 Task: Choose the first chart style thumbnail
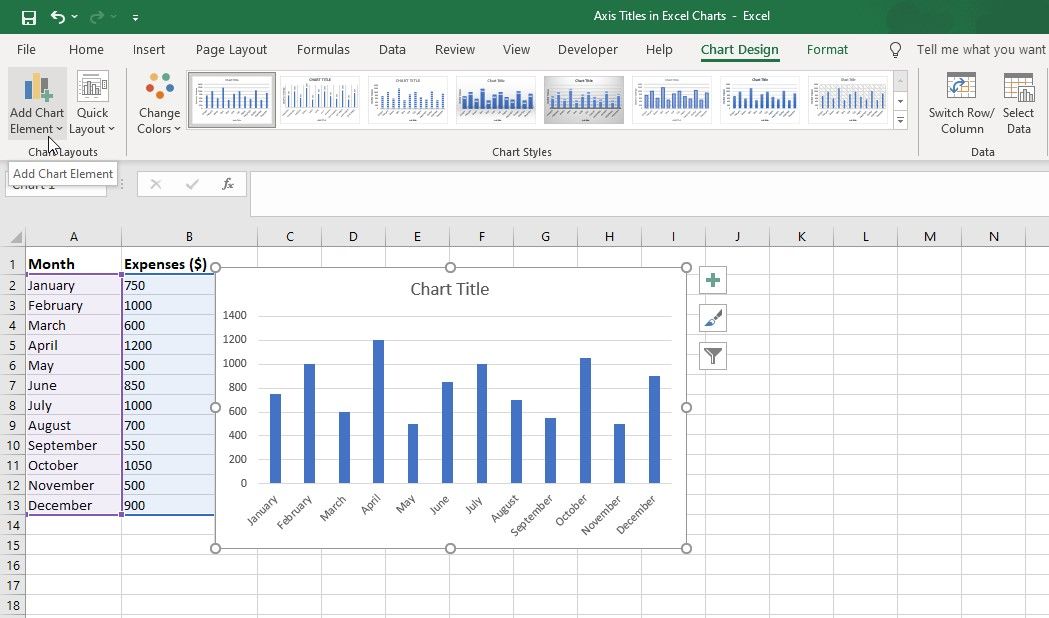(x=232, y=99)
